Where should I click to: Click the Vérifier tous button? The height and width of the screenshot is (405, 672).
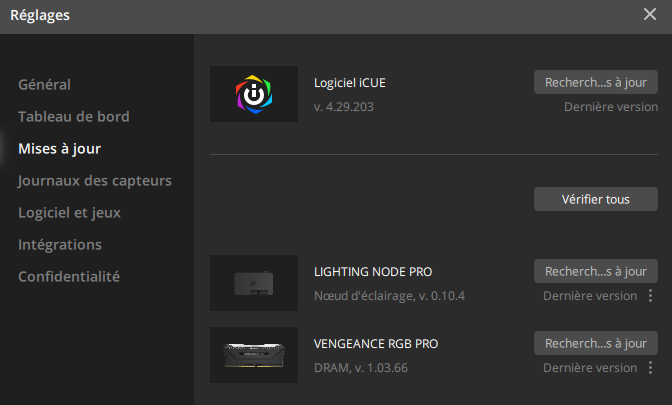point(596,199)
